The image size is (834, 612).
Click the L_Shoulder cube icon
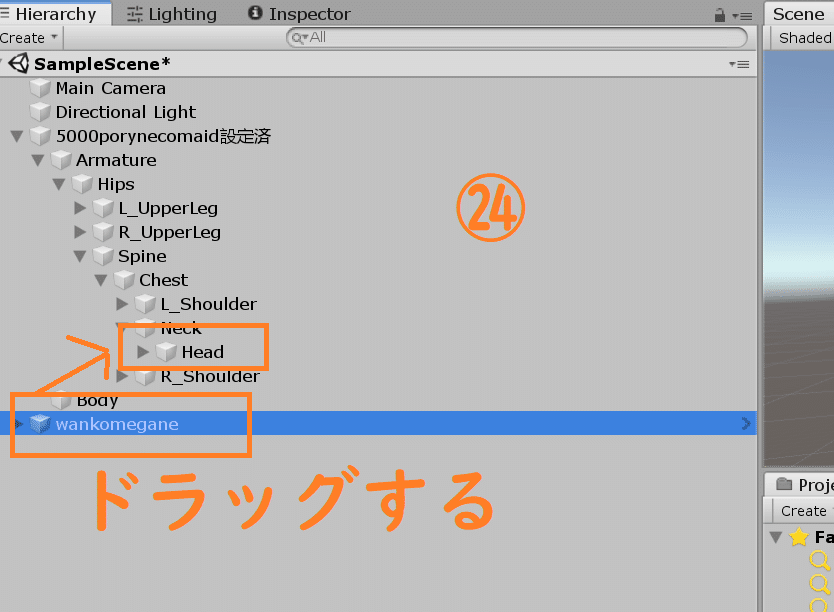coord(145,304)
